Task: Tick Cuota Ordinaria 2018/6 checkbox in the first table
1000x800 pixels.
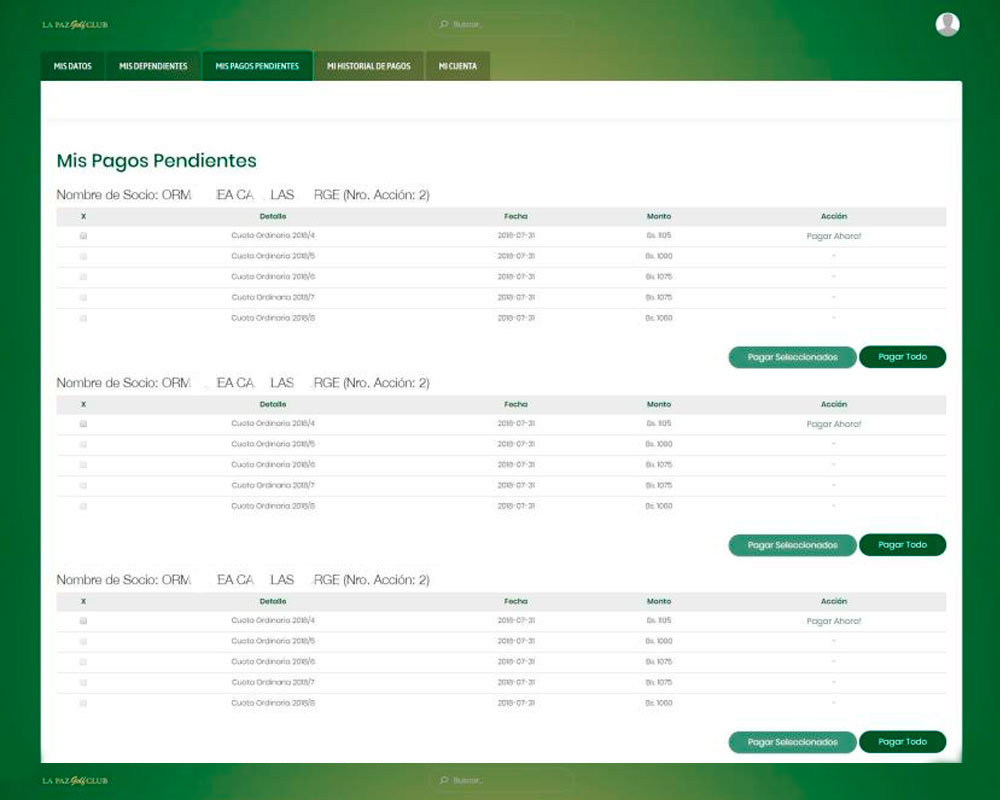Action: coord(83,277)
